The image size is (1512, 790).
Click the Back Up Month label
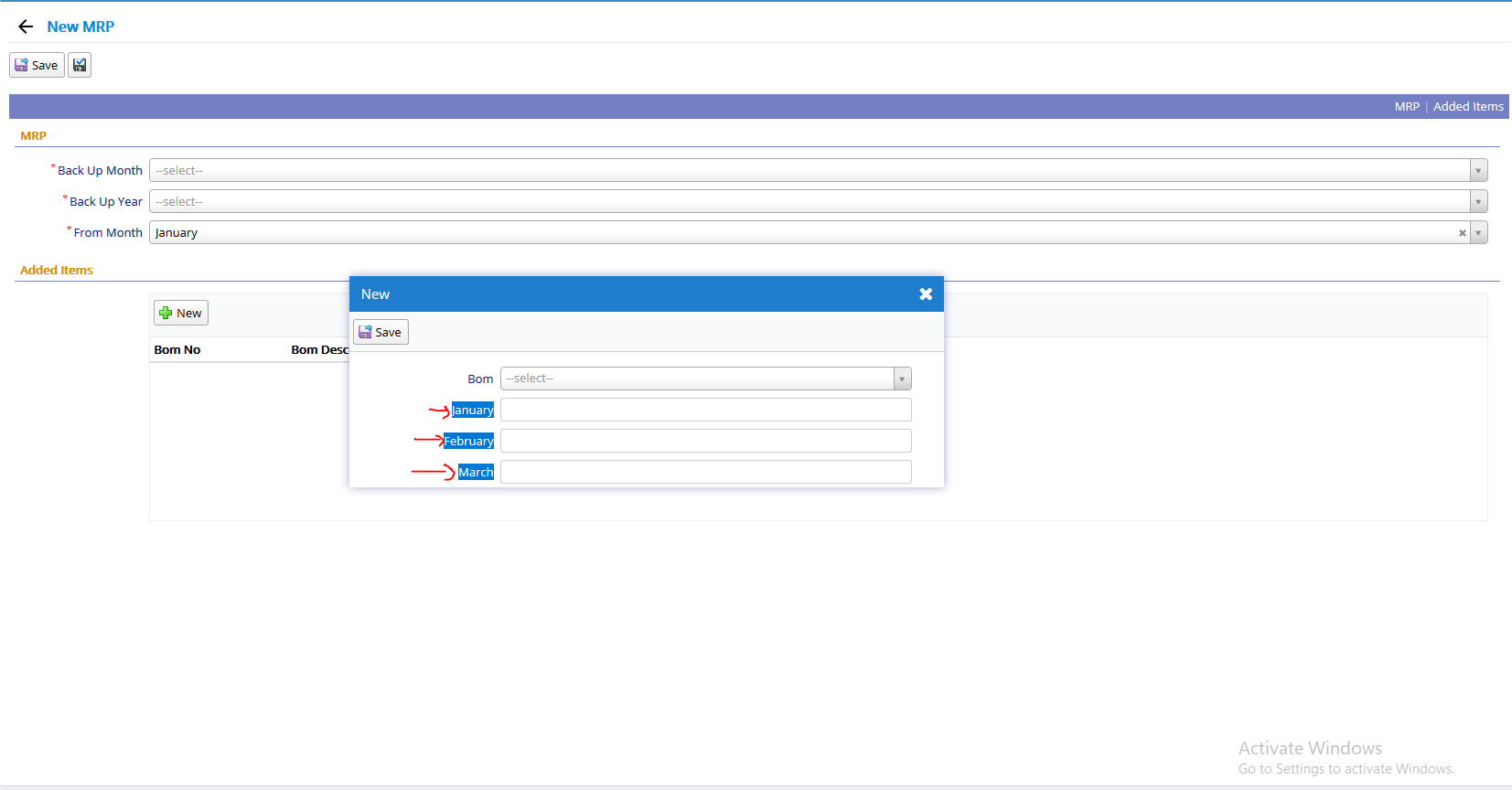[x=100, y=170]
